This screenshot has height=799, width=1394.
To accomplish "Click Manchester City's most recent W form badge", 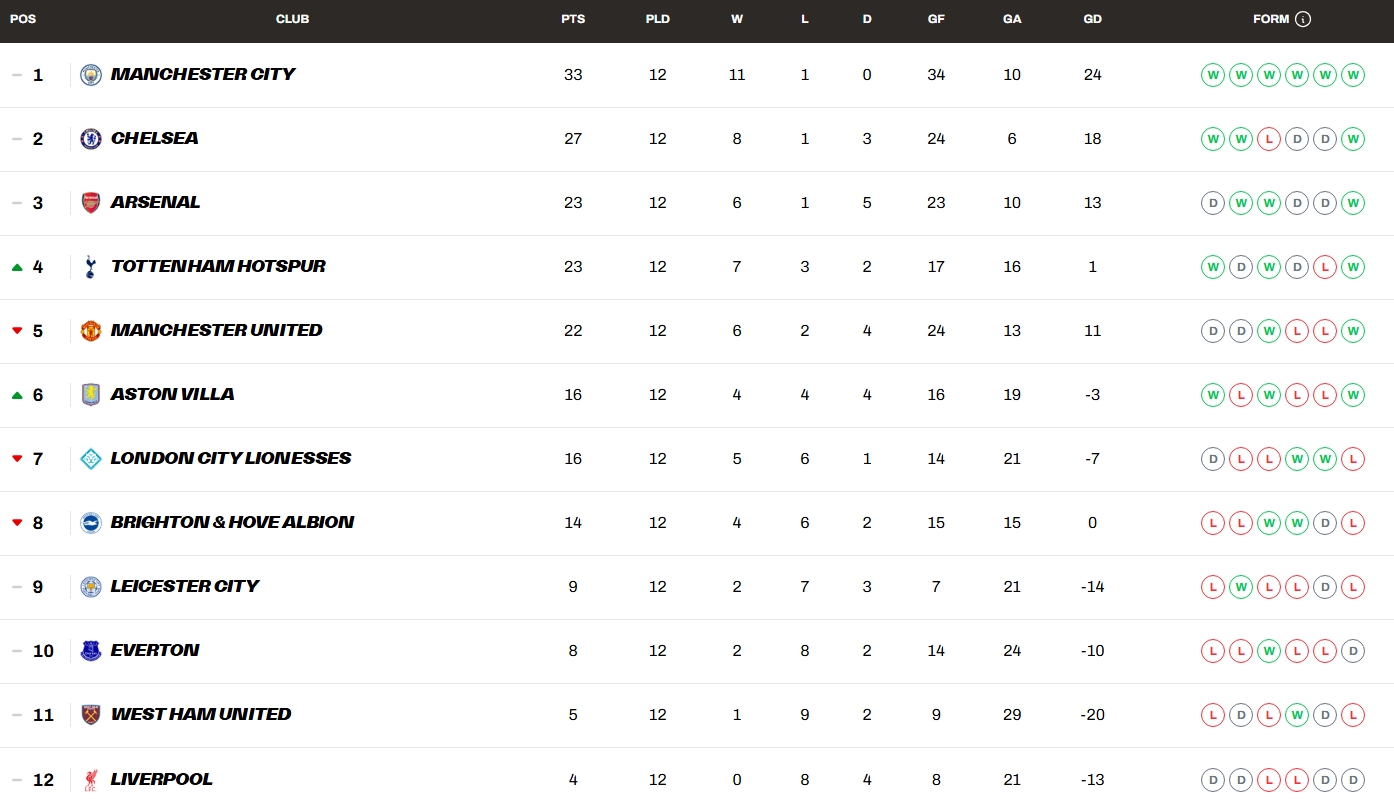I will pos(1353,75).
